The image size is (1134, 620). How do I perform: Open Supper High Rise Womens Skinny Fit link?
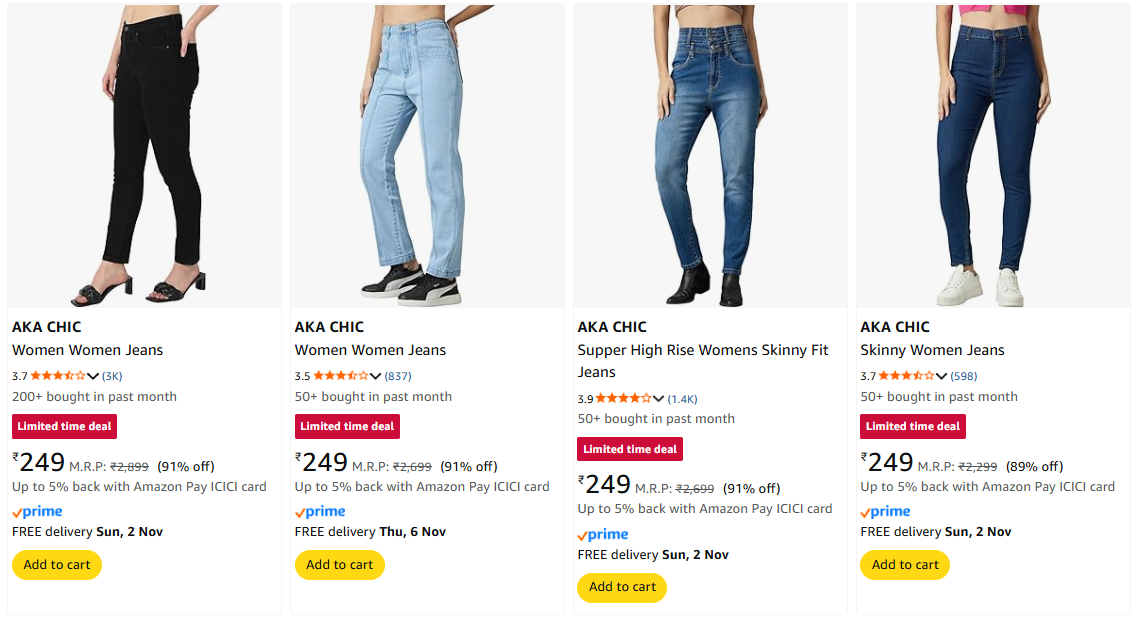pyautogui.click(x=703, y=351)
